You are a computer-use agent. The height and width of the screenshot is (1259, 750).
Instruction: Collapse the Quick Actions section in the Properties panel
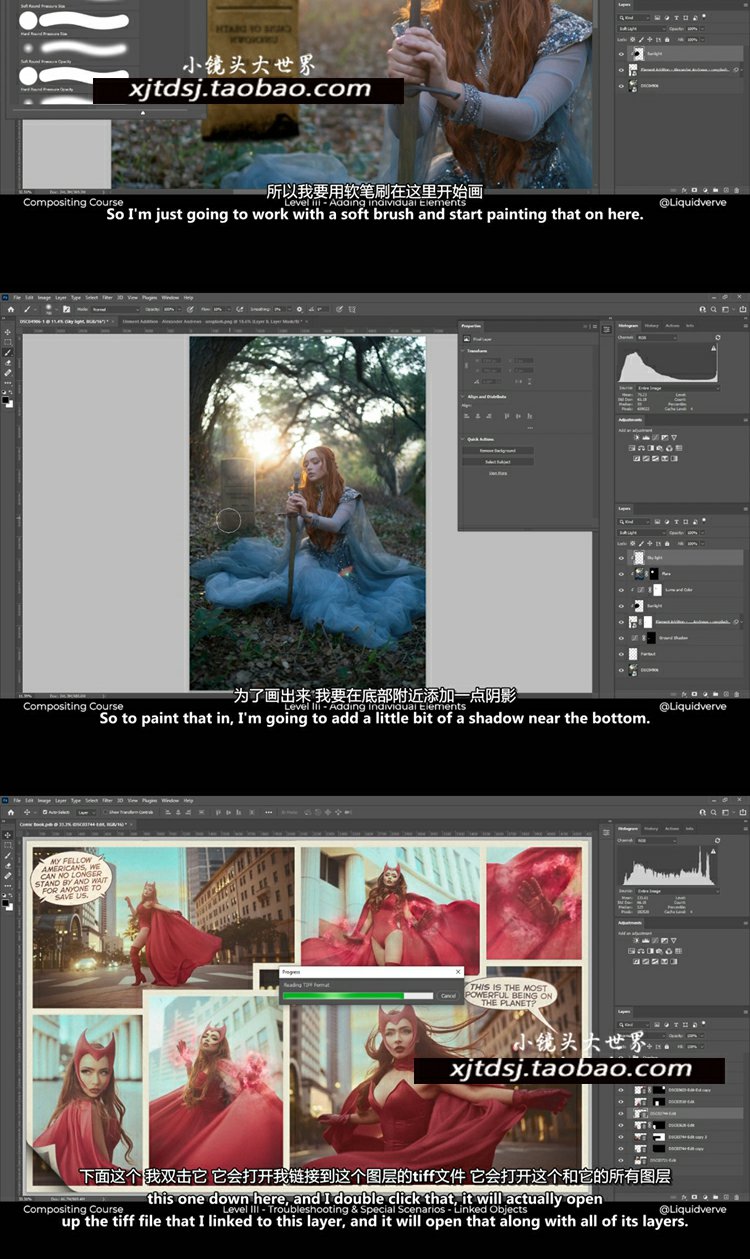[462, 439]
